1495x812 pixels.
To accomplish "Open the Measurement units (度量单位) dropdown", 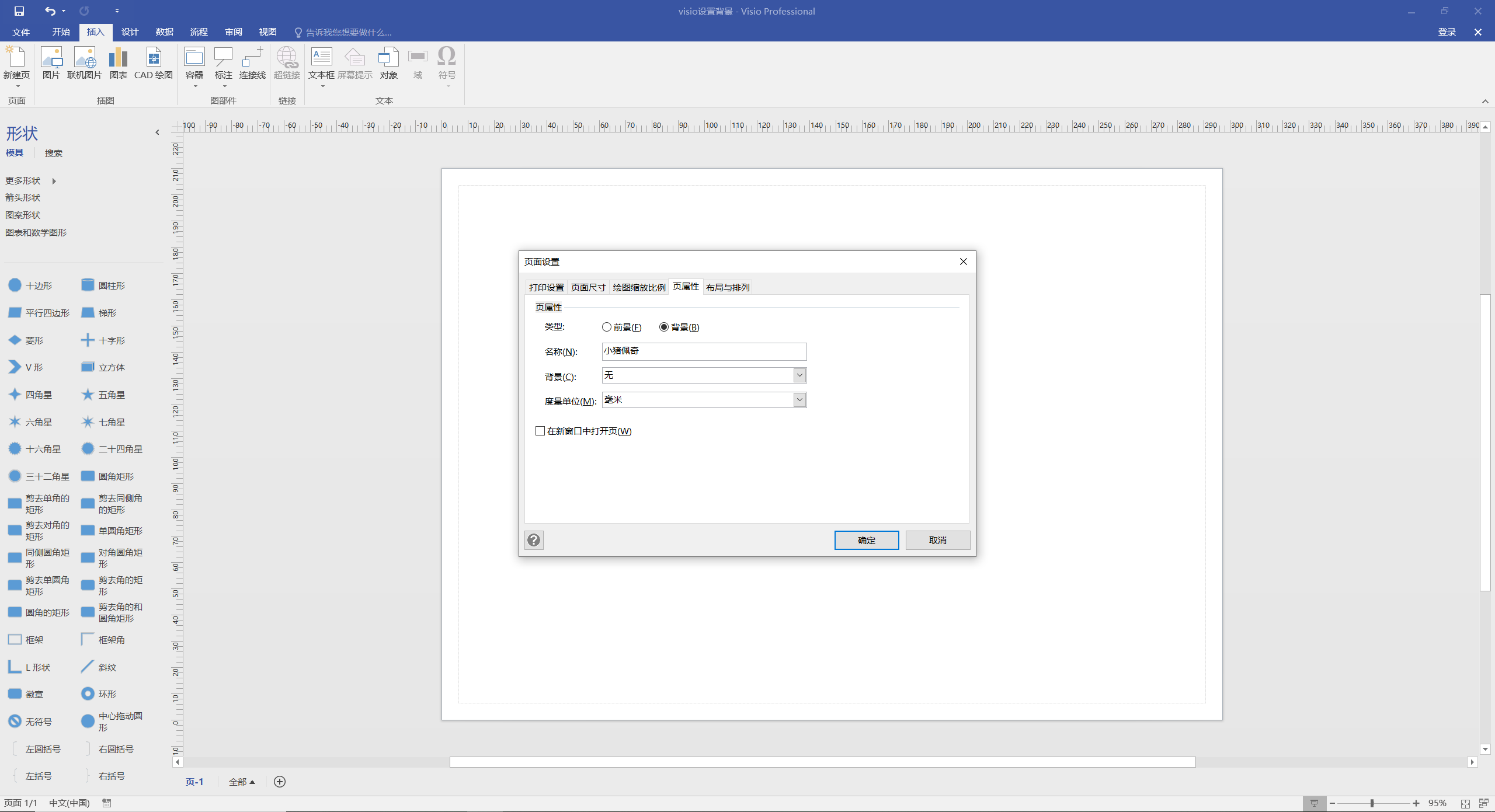I will click(799, 400).
